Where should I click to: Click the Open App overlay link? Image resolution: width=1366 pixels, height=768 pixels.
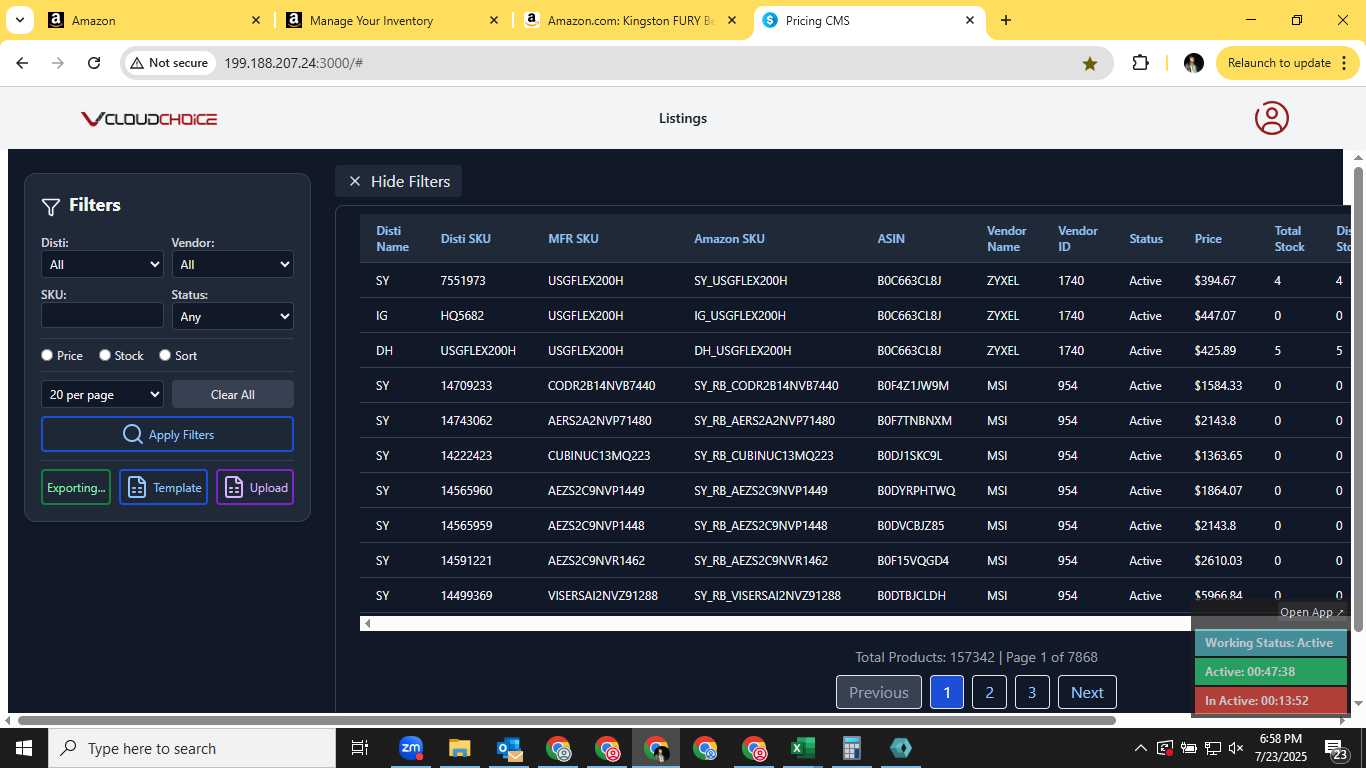pos(1312,612)
